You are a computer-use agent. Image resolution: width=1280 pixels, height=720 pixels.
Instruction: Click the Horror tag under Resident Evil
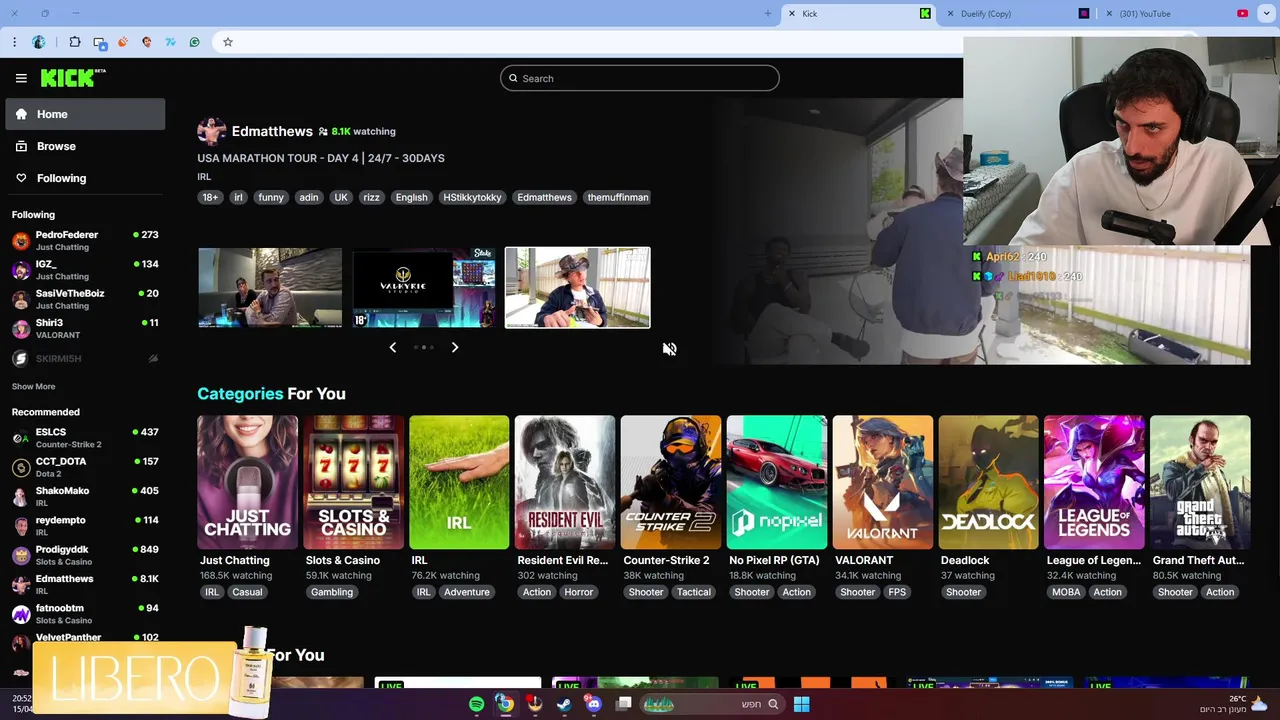coord(579,592)
